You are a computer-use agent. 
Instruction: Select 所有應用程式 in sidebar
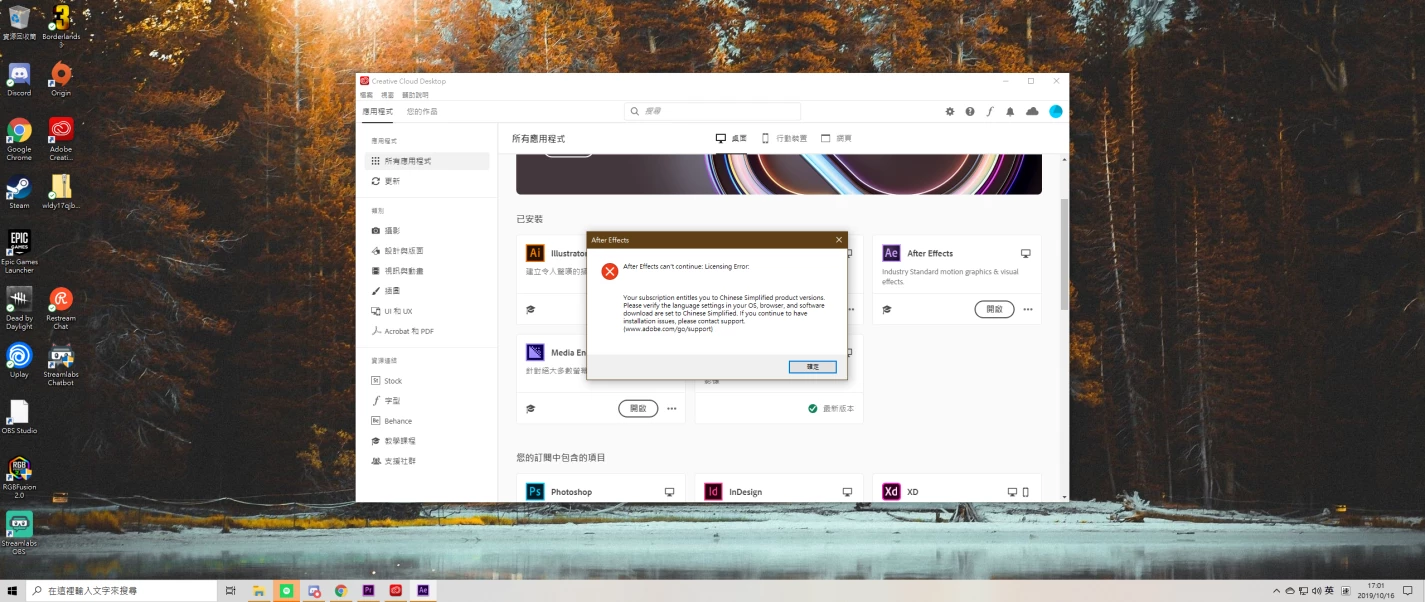coord(428,161)
